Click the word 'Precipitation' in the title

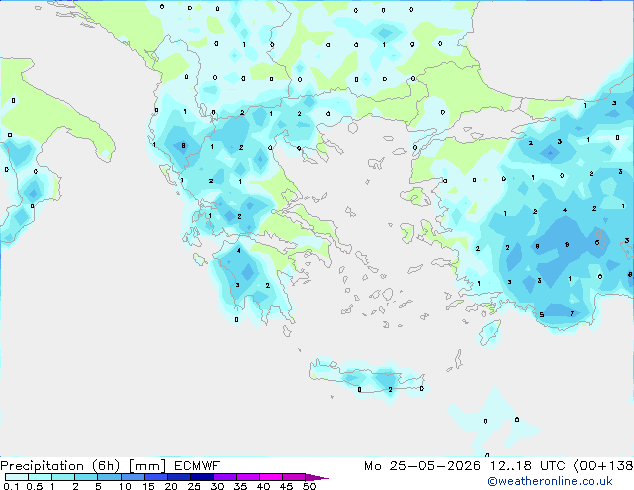point(42,466)
